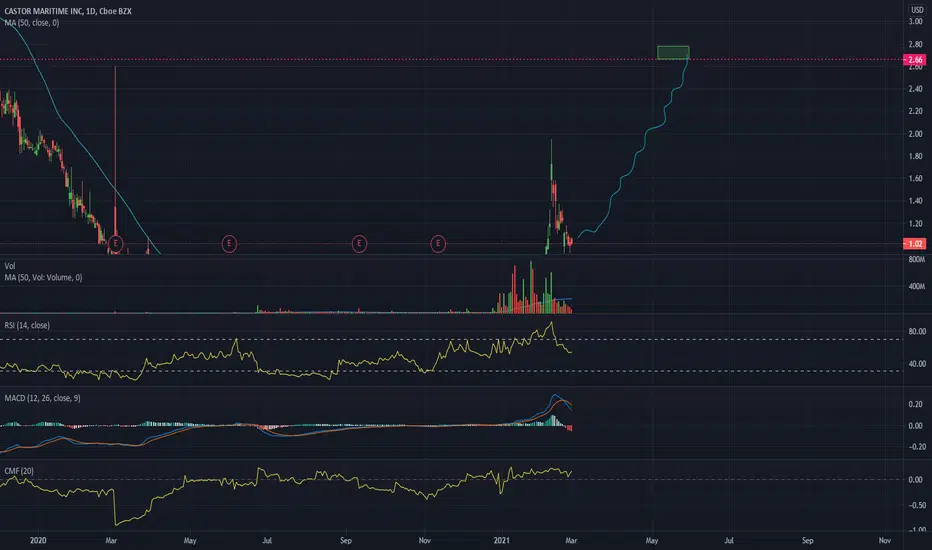The image size is (932, 550).
Task: Click the earnings marker near November 2020
Action: tap(438, 243)
